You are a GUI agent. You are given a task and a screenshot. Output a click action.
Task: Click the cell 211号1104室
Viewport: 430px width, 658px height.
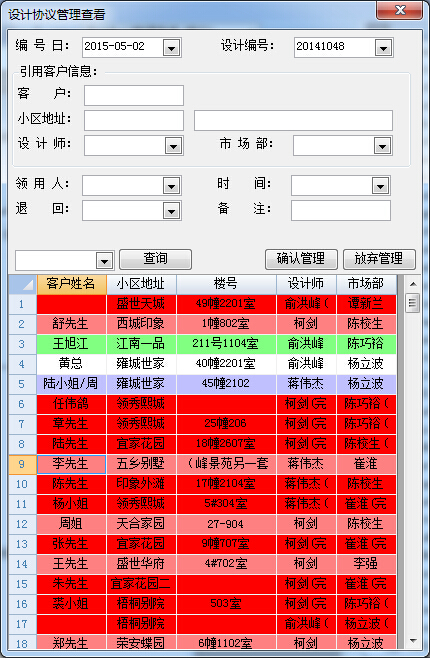pos(226,344)
